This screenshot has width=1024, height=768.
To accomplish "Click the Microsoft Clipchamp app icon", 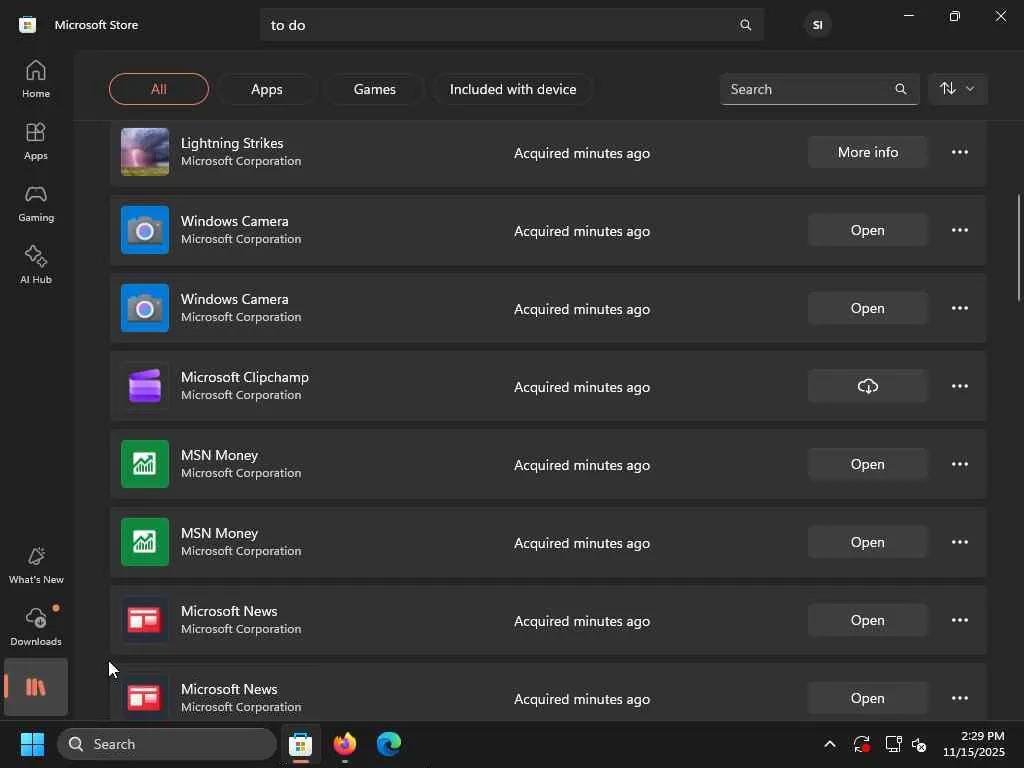I will [145, 387].
